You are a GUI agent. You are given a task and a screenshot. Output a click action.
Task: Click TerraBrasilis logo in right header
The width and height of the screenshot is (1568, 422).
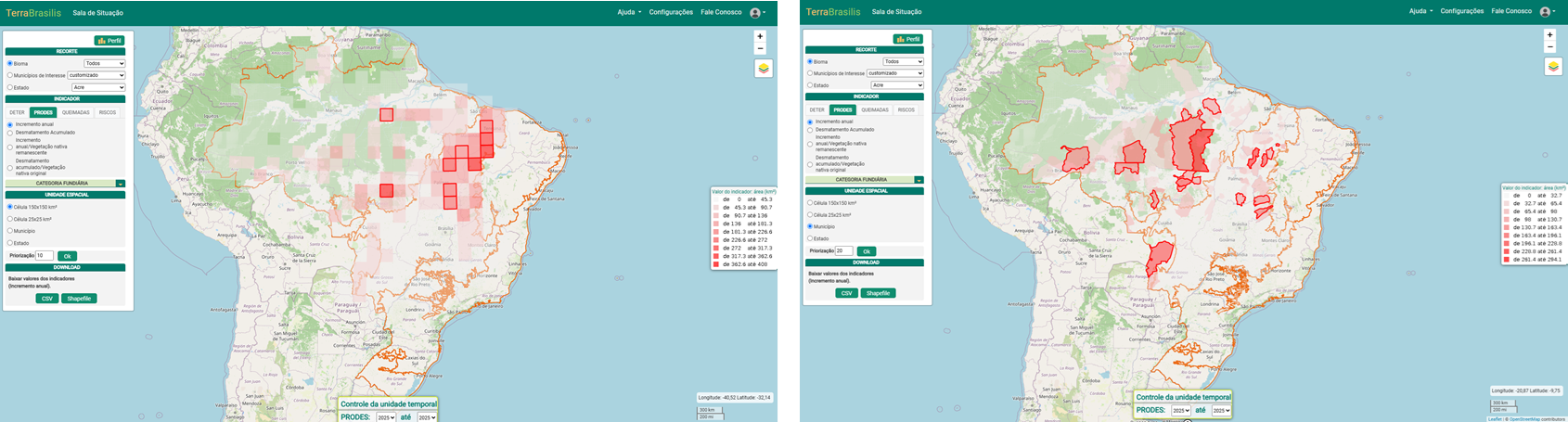point(833,12)
